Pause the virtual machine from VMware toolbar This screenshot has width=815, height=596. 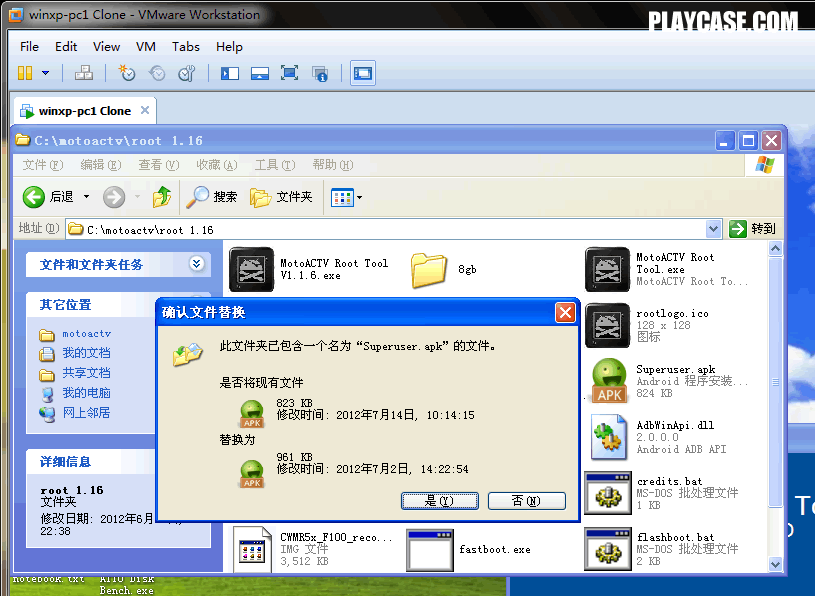(25, 73)
